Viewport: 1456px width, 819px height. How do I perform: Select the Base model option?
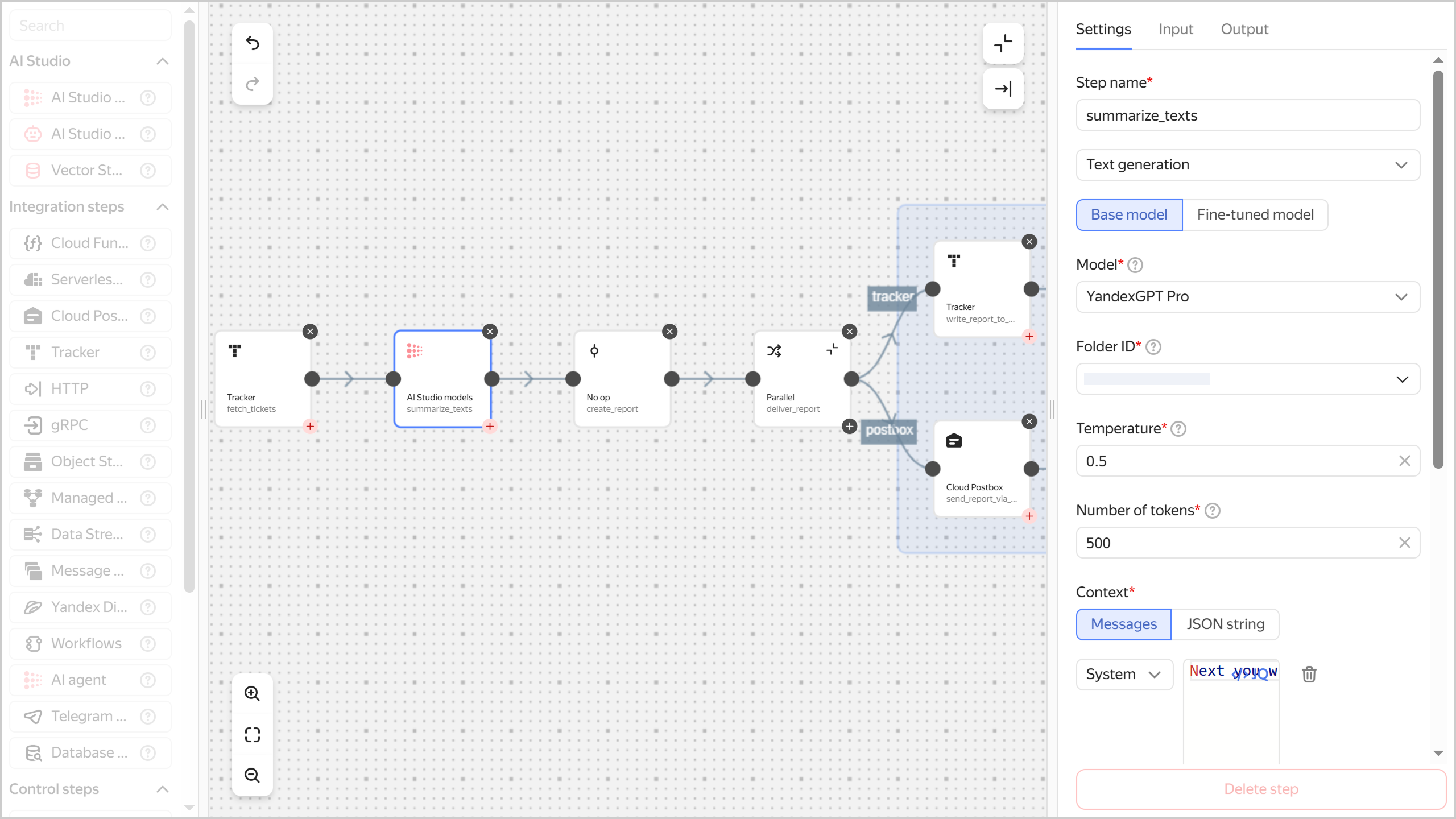1128,214
